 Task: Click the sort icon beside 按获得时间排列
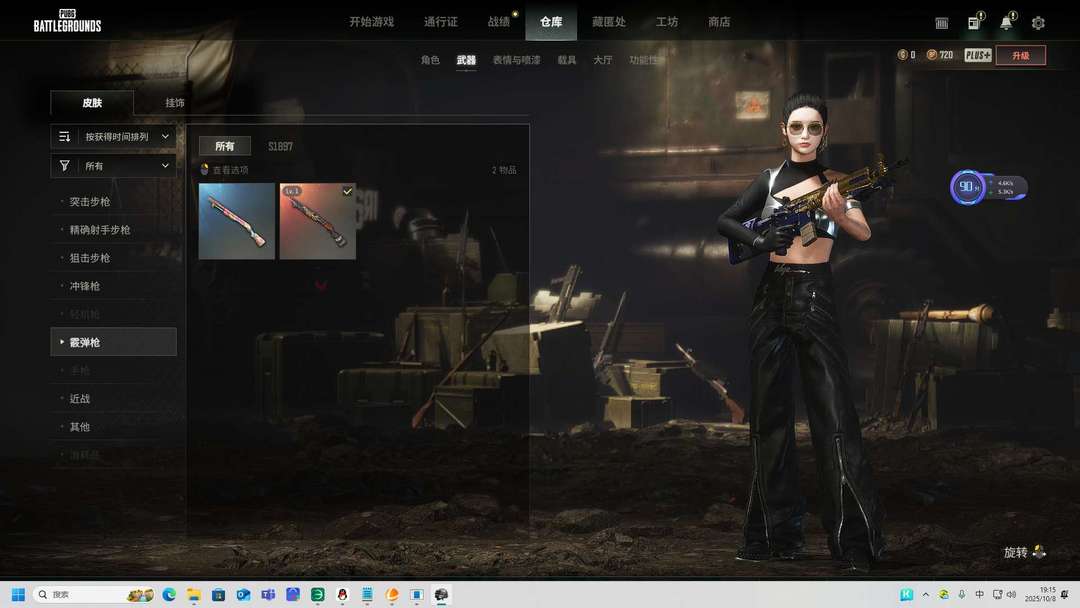click(x=64, y=136)
